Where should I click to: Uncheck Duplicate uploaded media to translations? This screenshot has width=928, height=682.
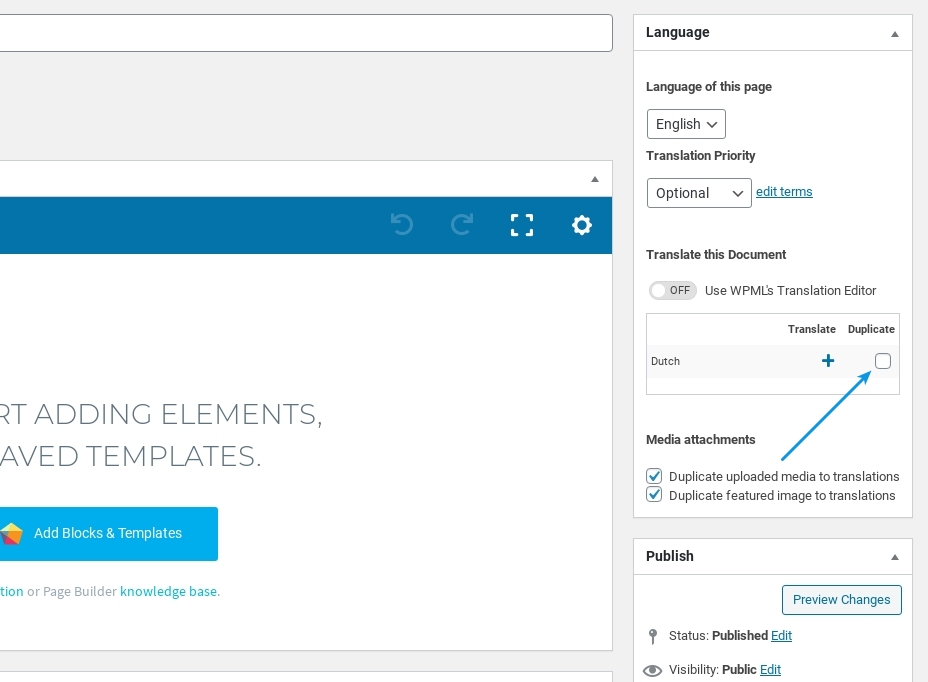pyautogui.click(x=655, y=476)
